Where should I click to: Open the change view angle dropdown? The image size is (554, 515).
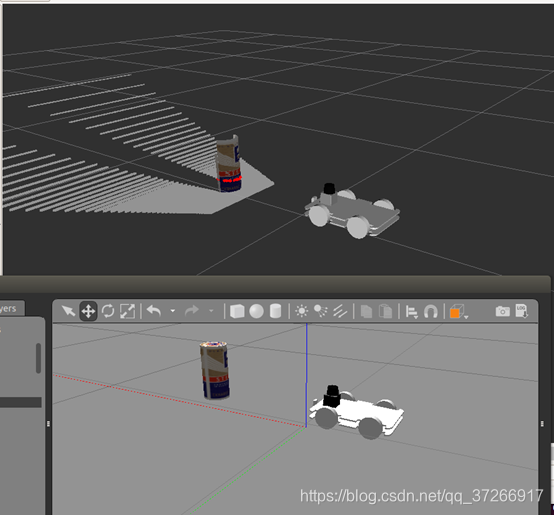coord(458,312)
